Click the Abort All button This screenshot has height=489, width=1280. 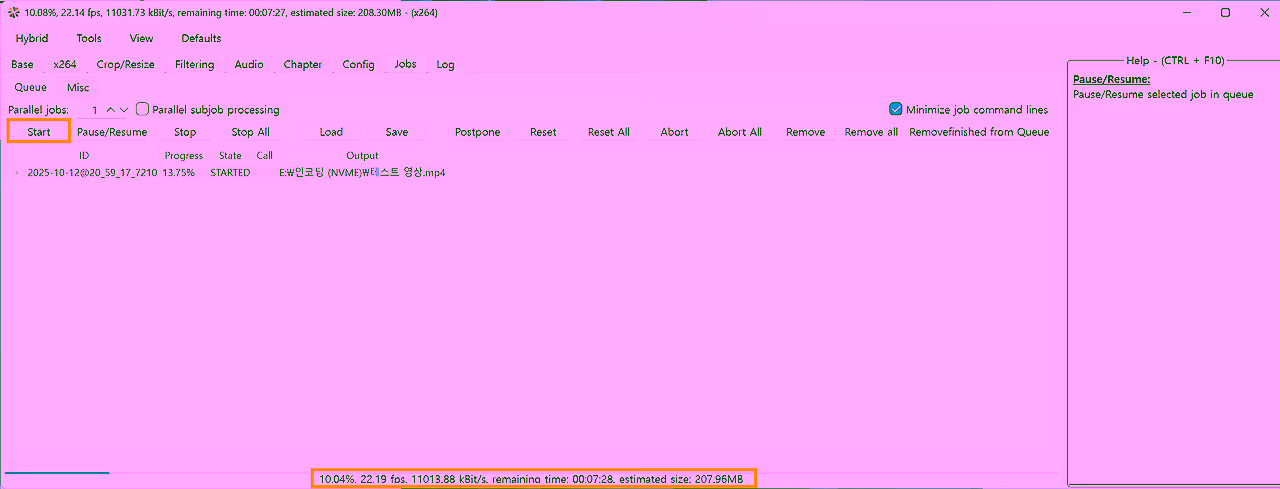pyautogui.click(x=740, y=131)
